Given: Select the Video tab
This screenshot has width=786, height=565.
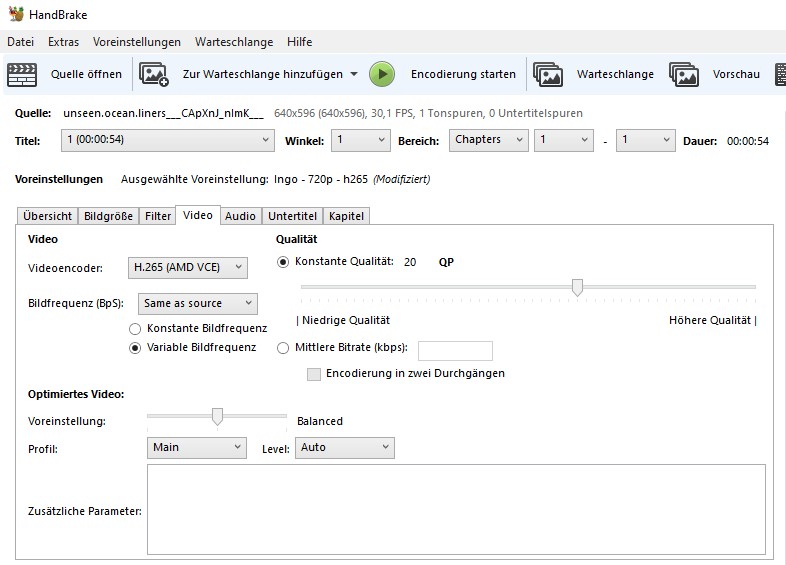Looking at the screenshot, I should click(198, 215).
